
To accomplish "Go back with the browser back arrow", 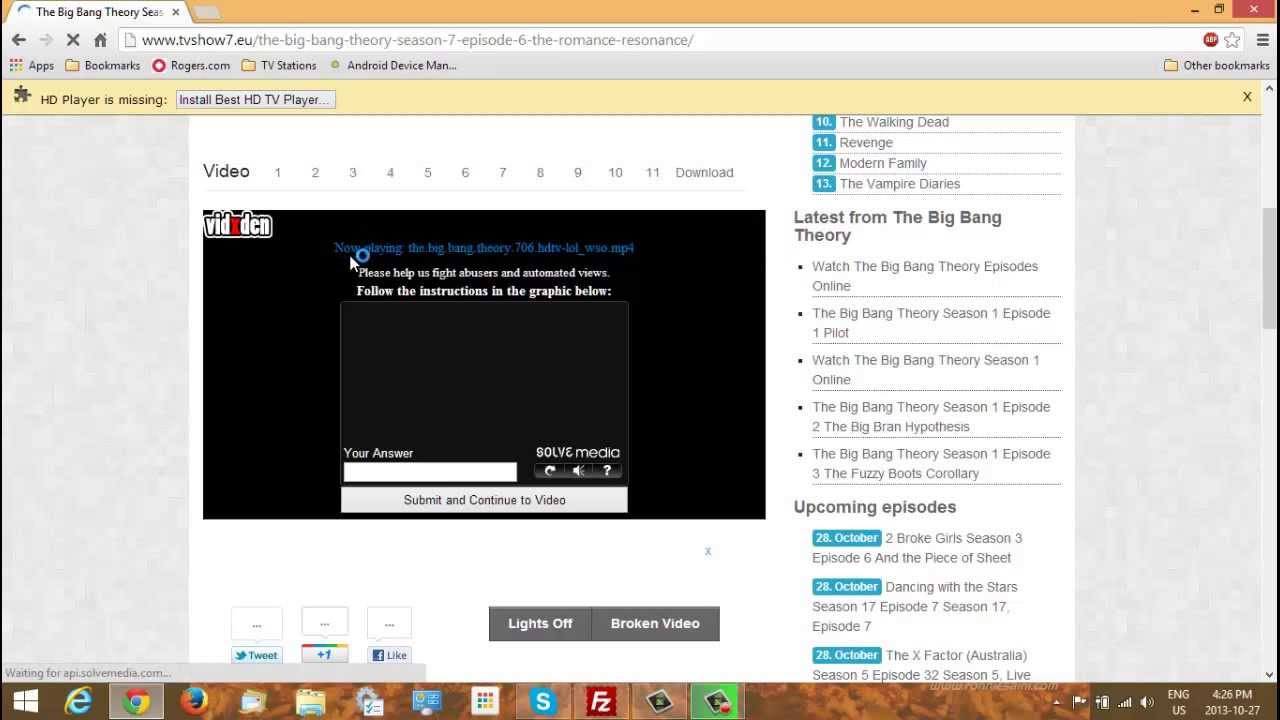I will 19,40.
